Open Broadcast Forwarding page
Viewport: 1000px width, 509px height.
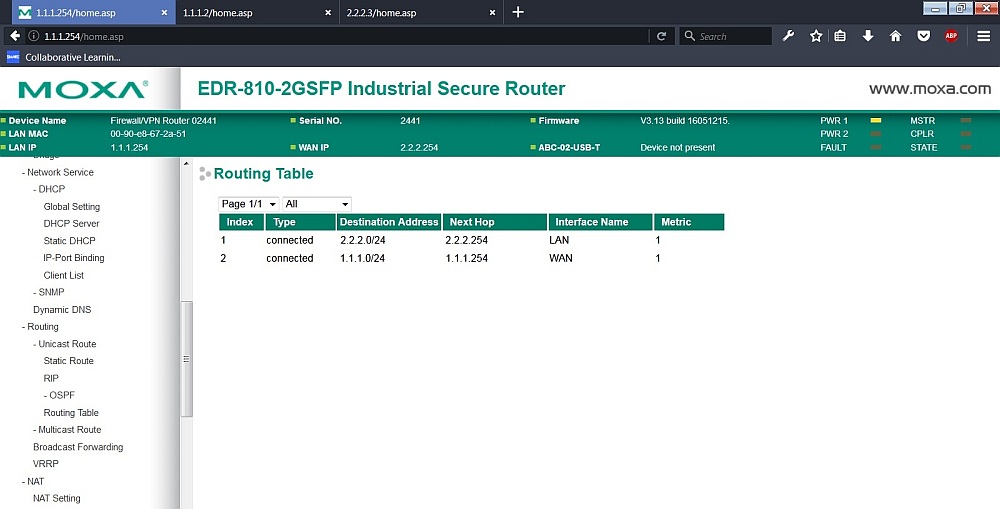[x=78, y=447]
